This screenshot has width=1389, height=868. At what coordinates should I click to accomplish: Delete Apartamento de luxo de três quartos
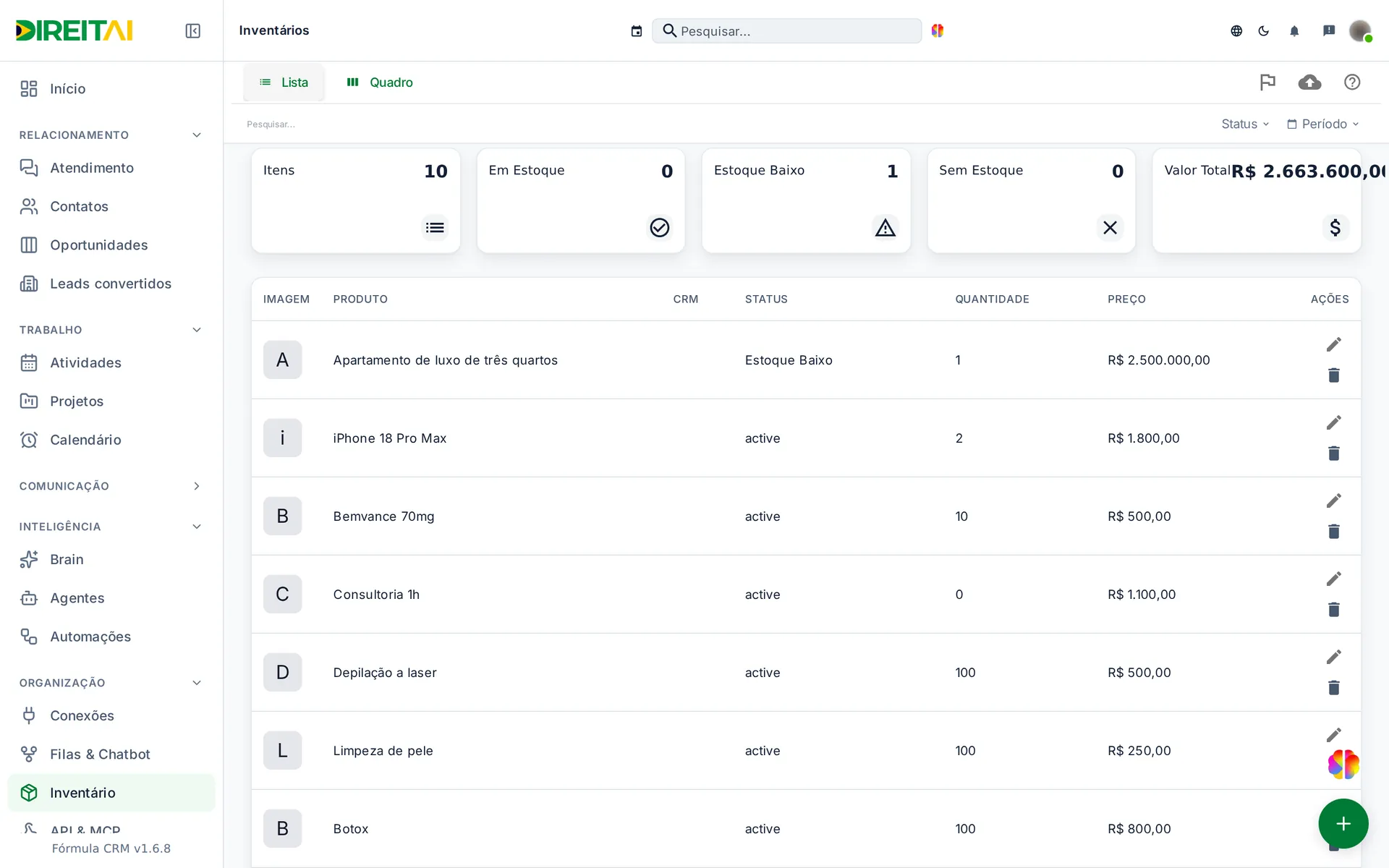click(x=1334, y=375)
